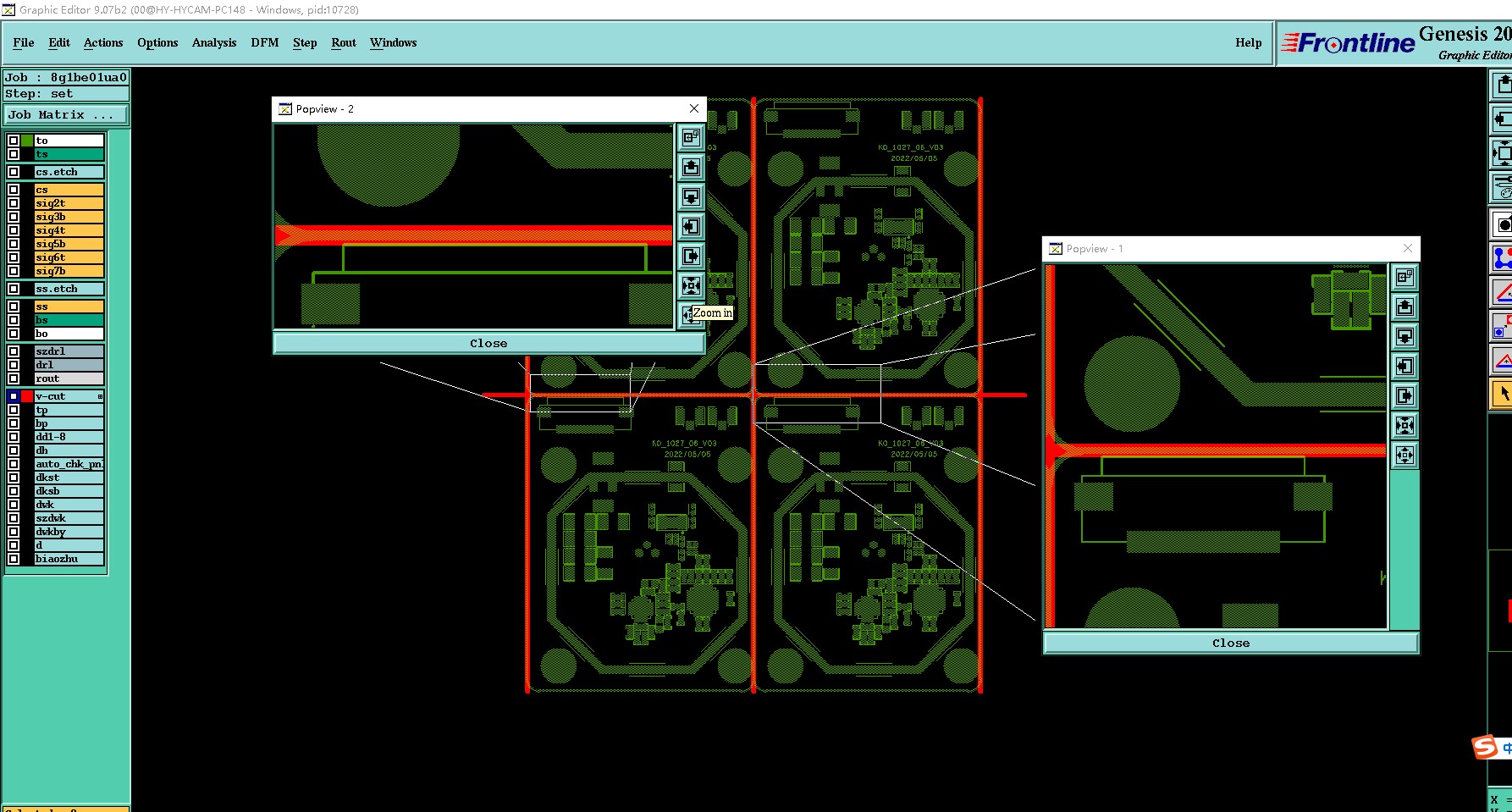Click the Job Matrix button

67,114
